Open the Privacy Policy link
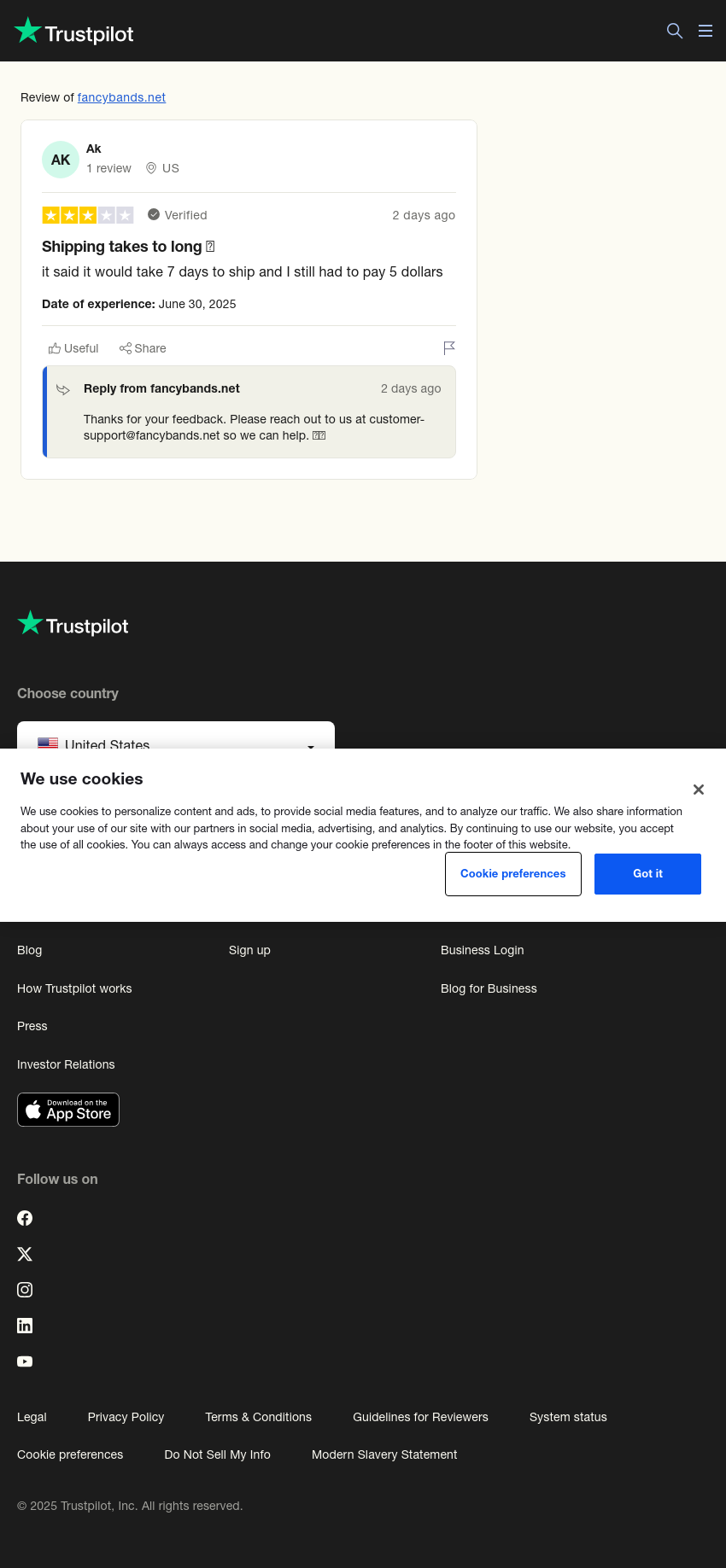 [126, 1417]
